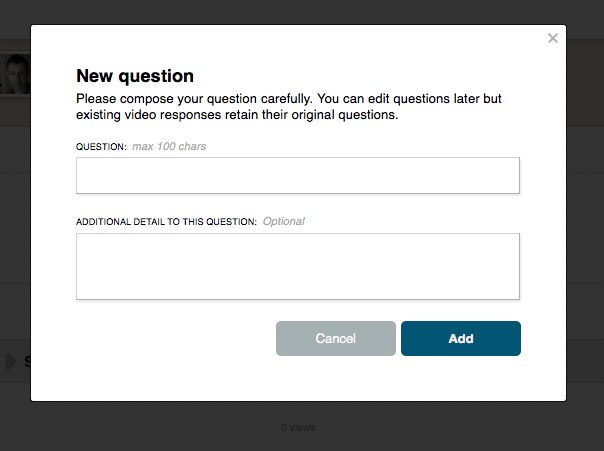Click the dimmed '0 views' text

click(298, 428)
